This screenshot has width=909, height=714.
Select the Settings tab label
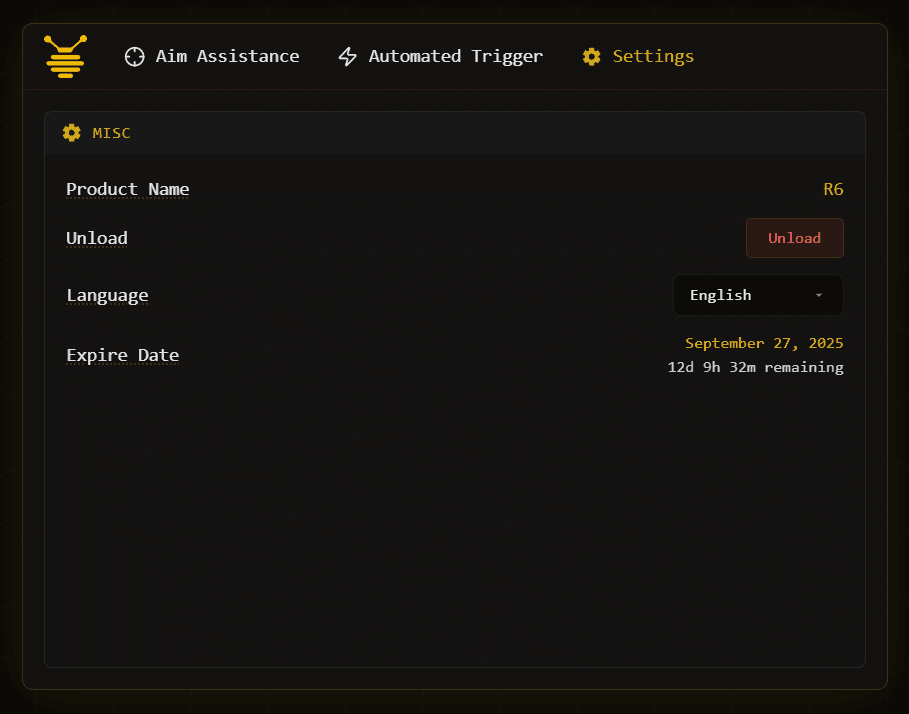pos(653,57)
